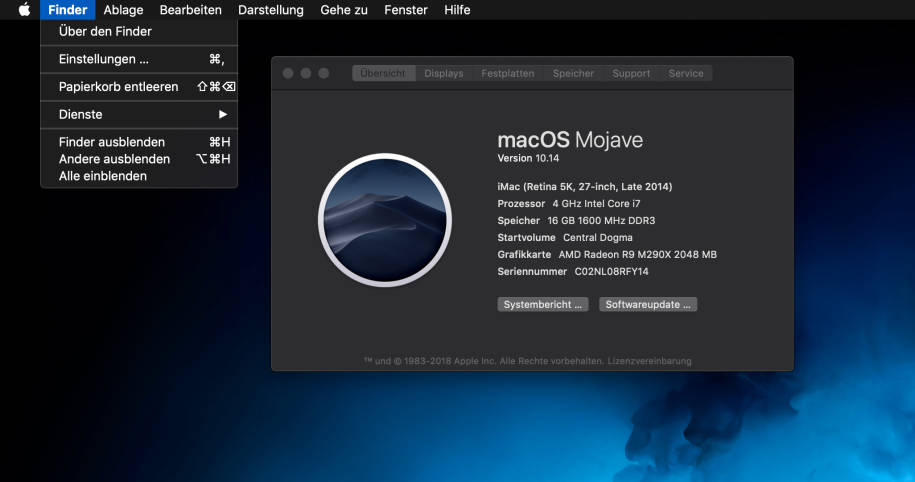The image size is (915, 482).
Task: Switch to the Speicher tab
Action: coord(573,73)
